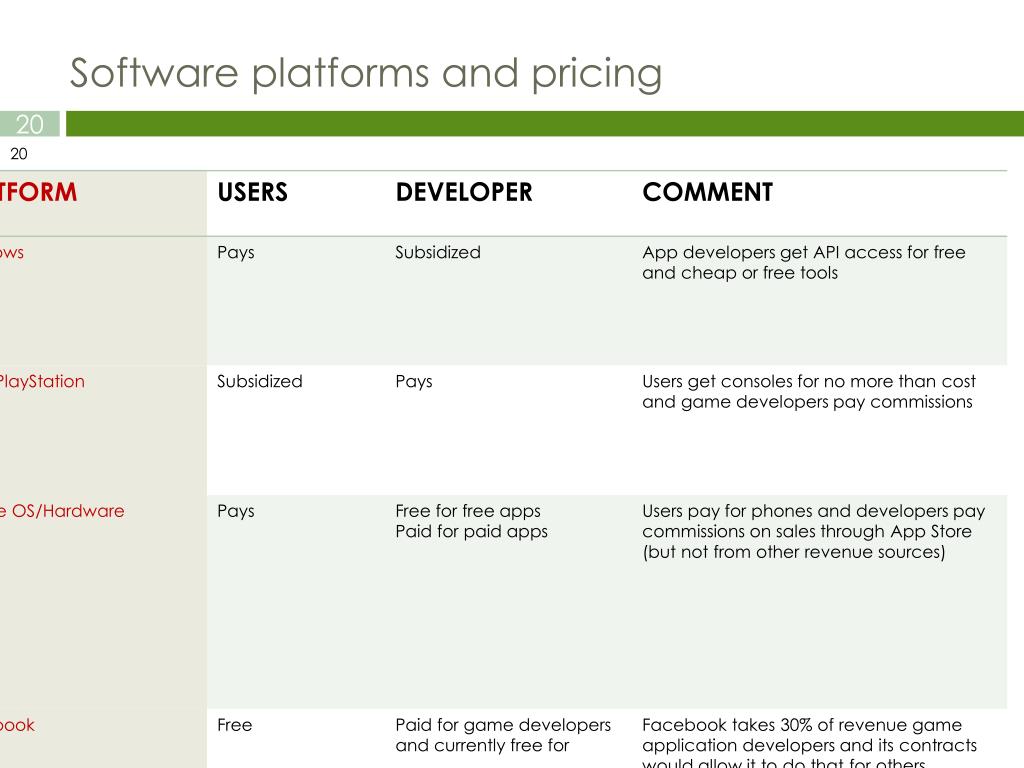Click the partially visible PLATFORM header in red

39,192
